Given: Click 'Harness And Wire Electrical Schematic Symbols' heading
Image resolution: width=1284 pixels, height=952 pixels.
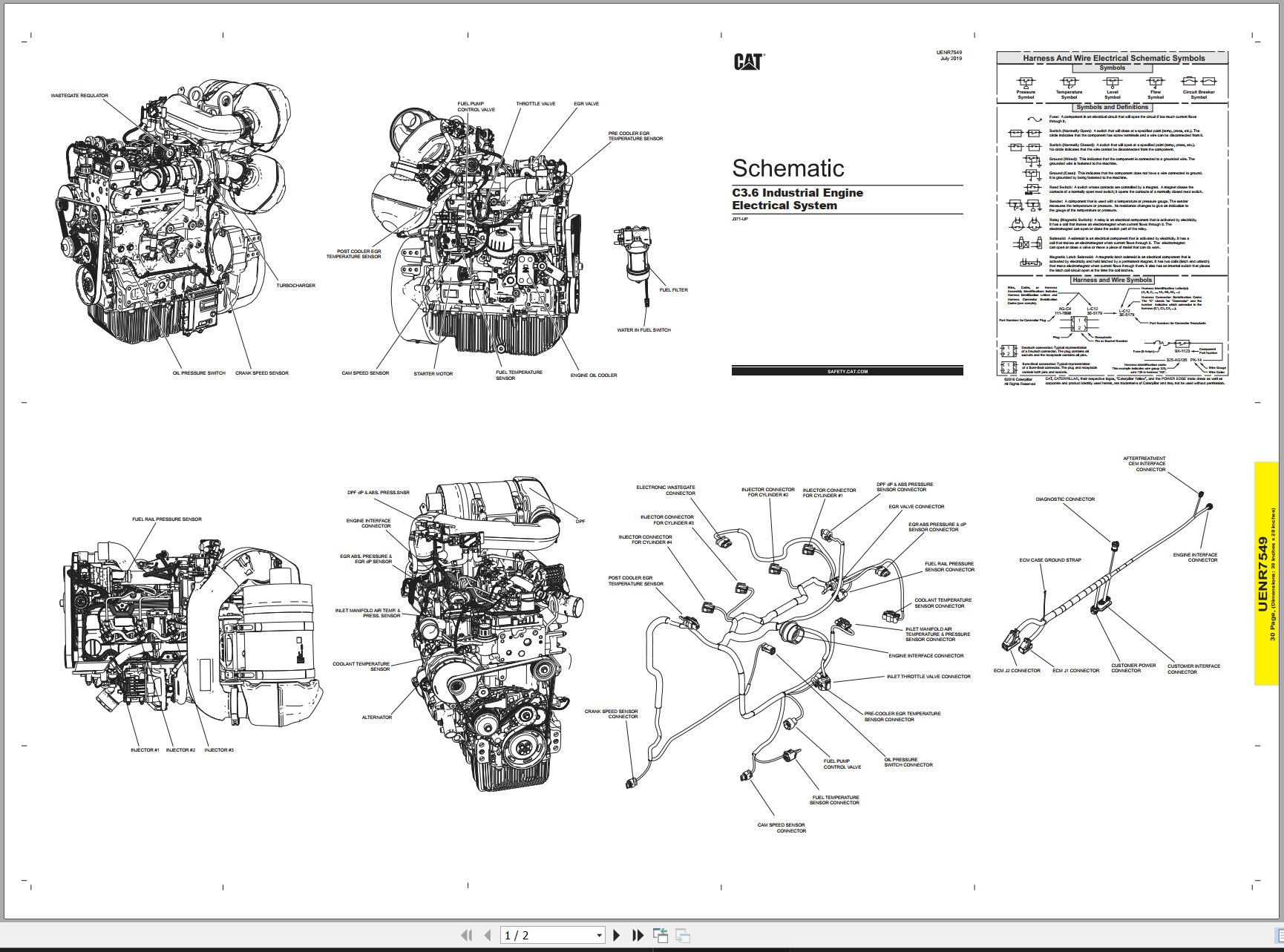Looking at the screenshot, I should 1114,58.
